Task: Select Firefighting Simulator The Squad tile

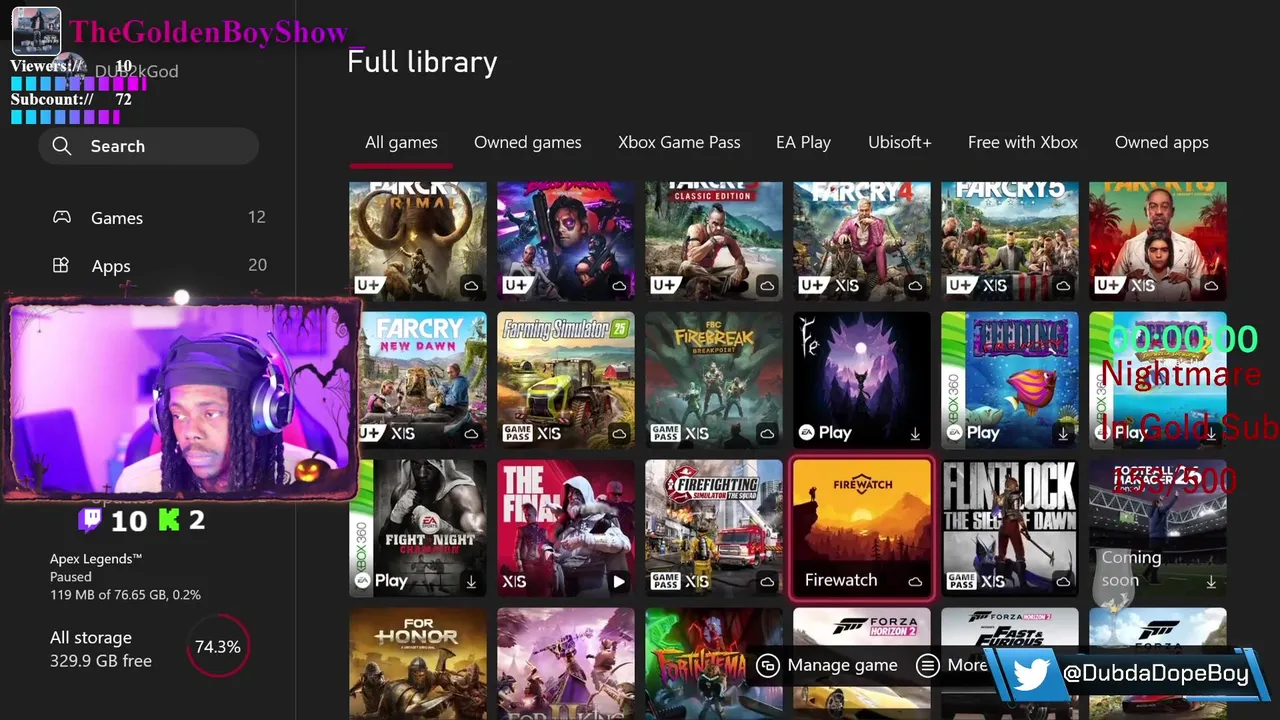Action: [x=714, y=528]
